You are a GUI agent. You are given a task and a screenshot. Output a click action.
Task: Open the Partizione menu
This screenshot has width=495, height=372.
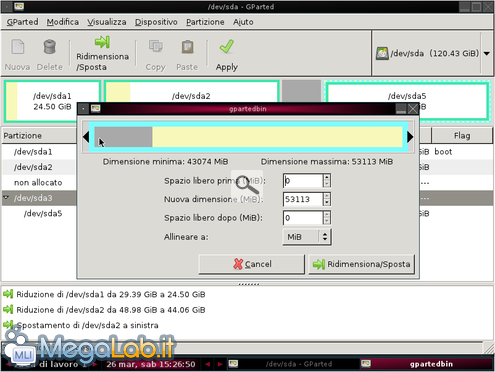205,22
